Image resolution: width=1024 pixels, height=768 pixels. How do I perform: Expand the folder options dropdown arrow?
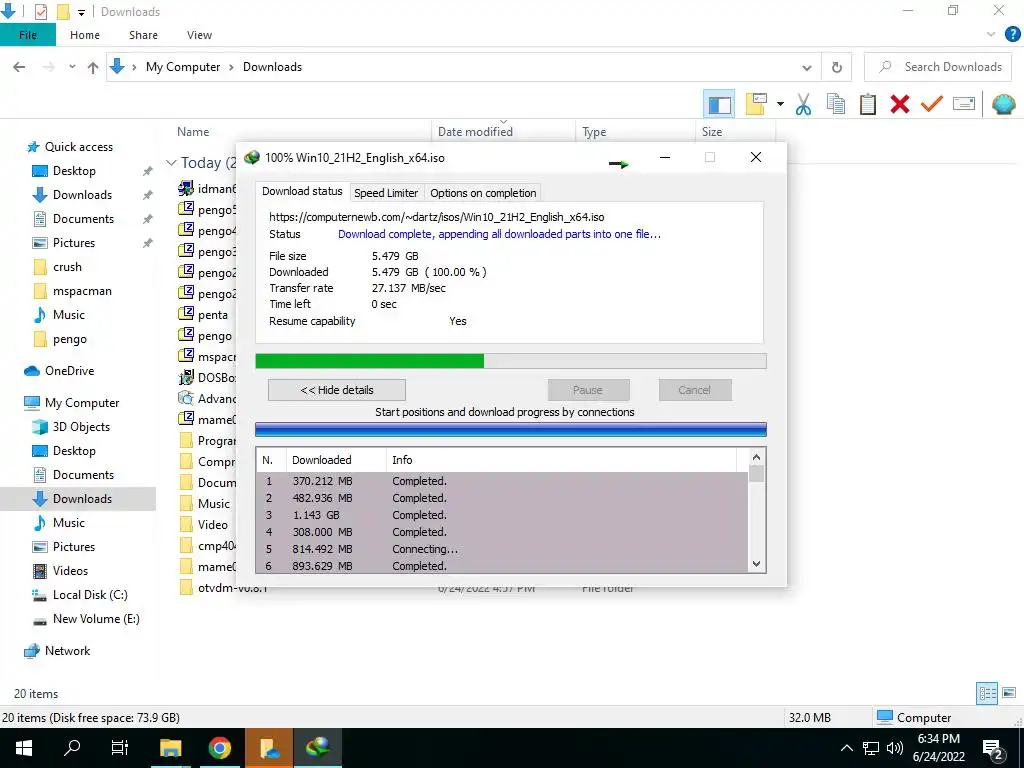780,104
